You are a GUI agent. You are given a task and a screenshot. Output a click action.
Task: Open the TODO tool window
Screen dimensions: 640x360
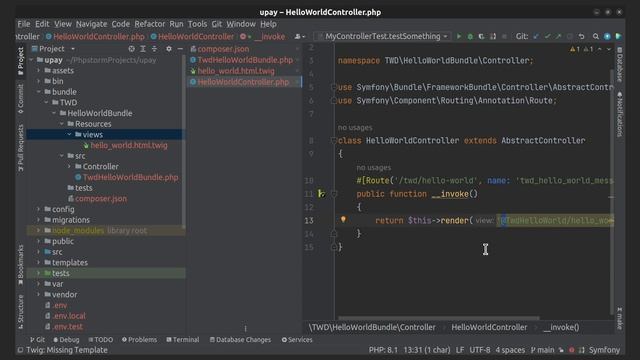[100, 340]
